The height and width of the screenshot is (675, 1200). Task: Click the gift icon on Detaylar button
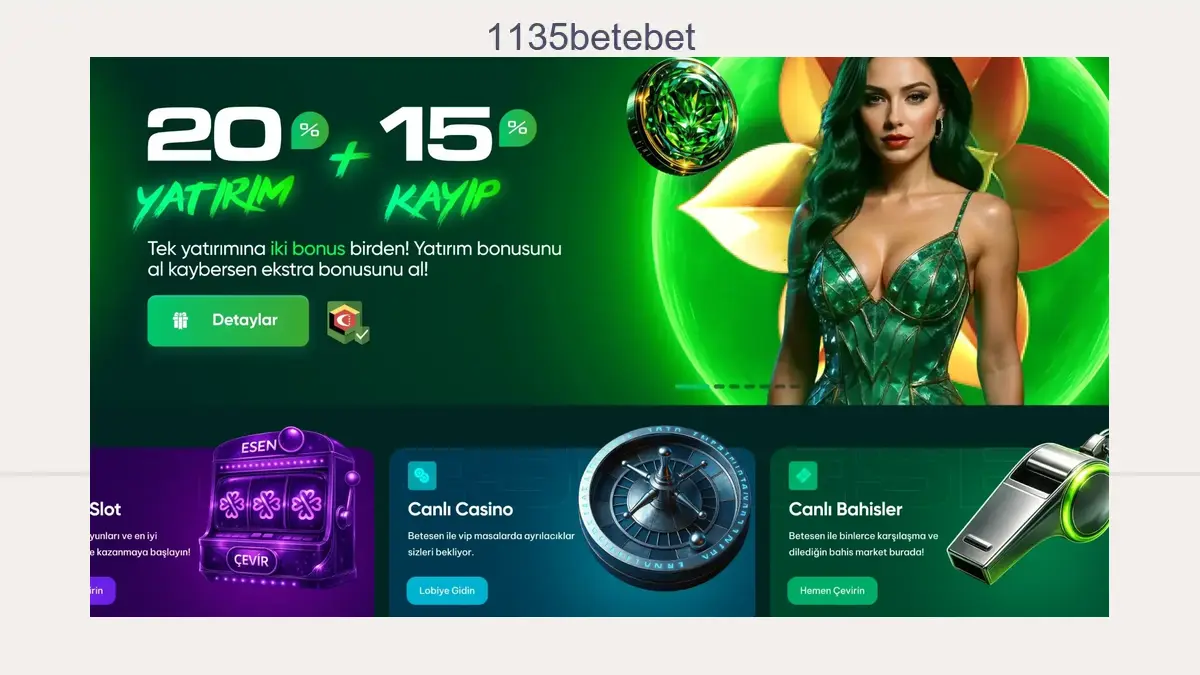(180, 321)
